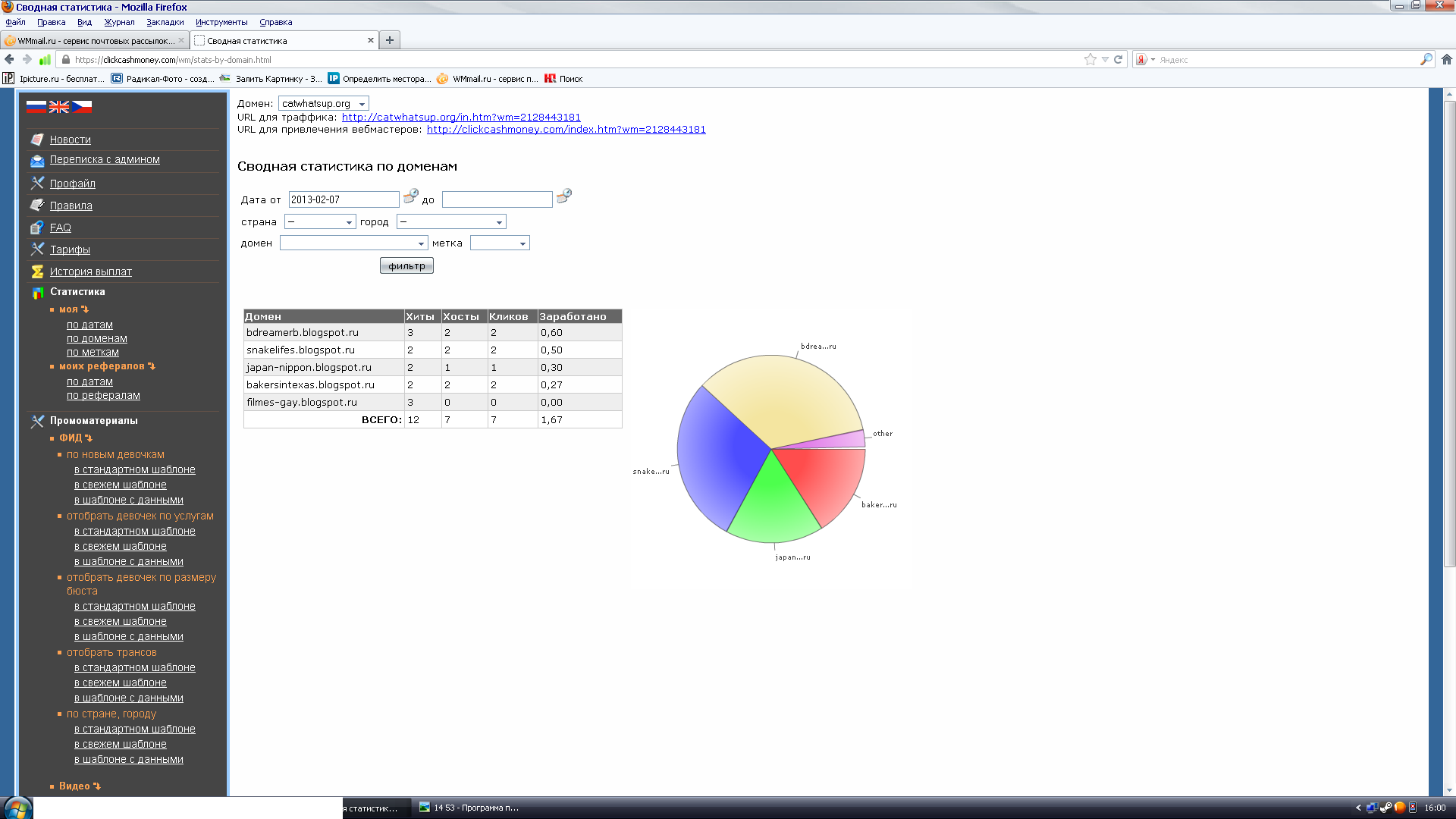The width and height of the screenshot is (1456, 819).
Task: Expand the моя statistics section
Action: point(74,309)
